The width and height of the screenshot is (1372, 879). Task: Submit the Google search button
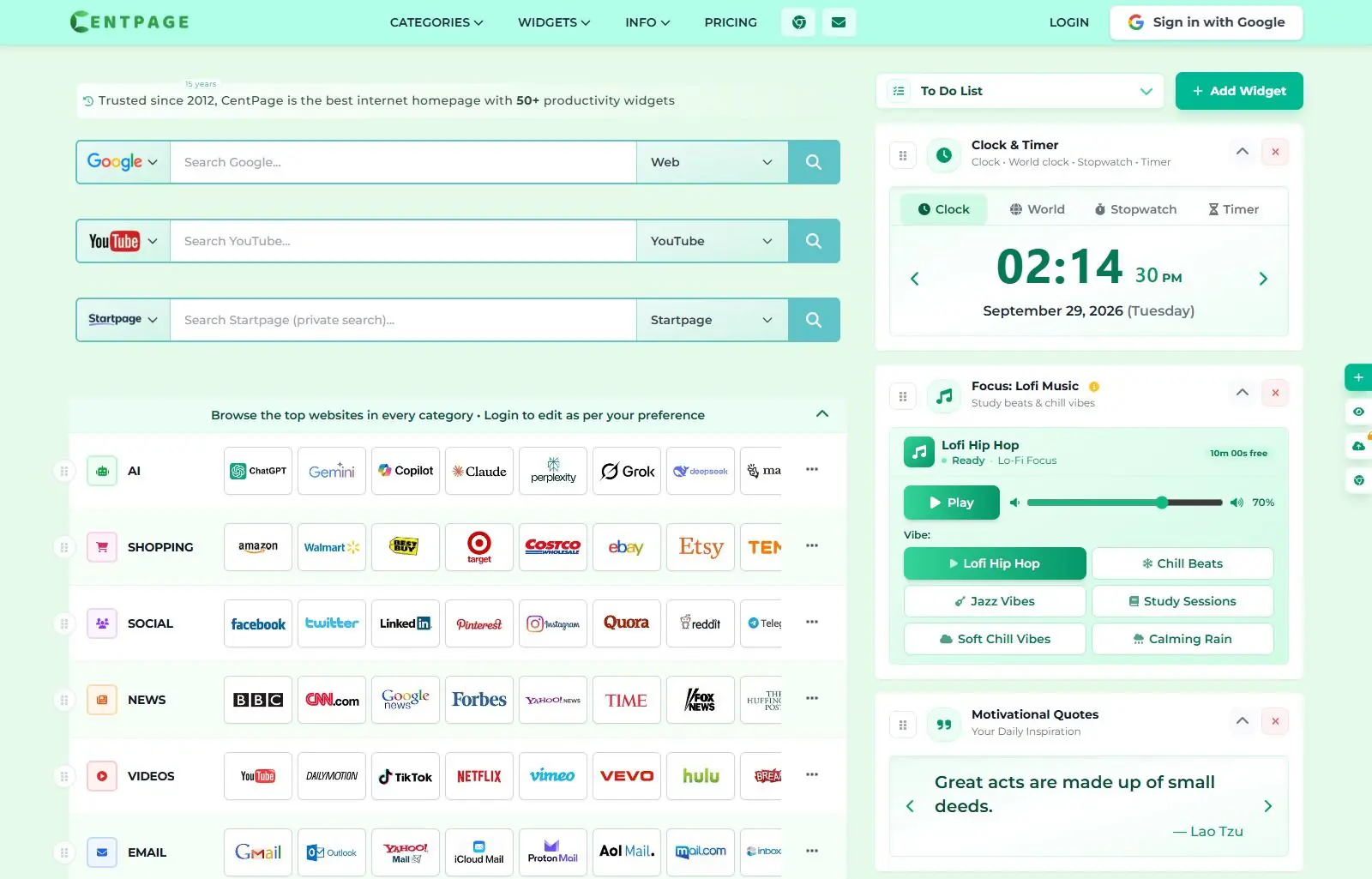(814, 162)
